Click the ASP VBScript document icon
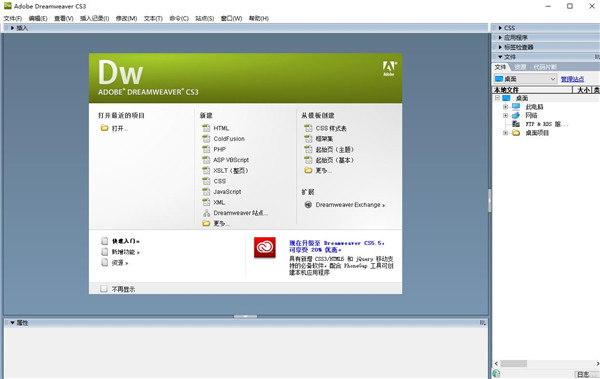This screenshot has width=600, height=379. (206, 160)
